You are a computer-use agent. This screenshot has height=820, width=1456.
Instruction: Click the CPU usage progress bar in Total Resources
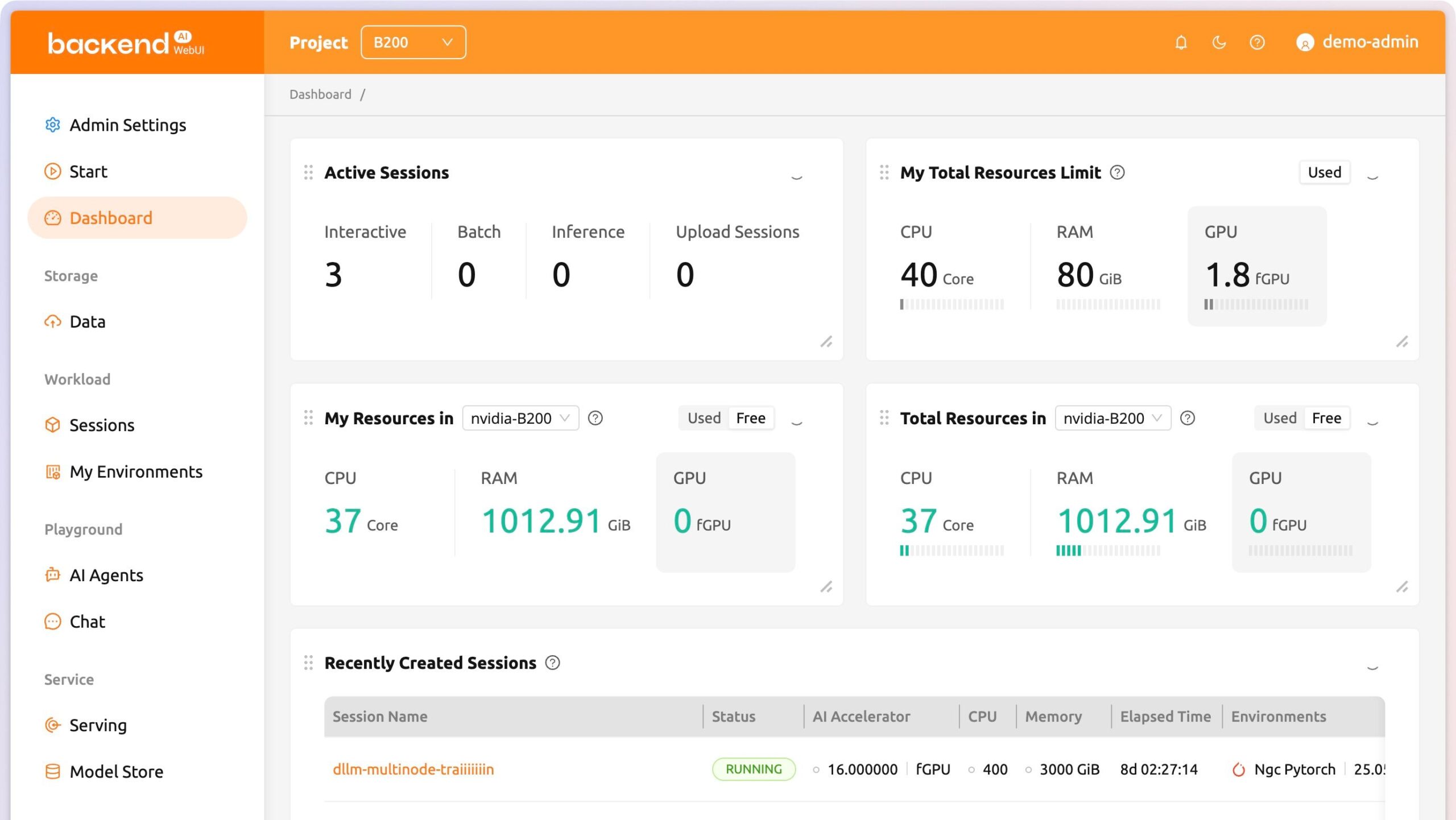pos(952,550)
